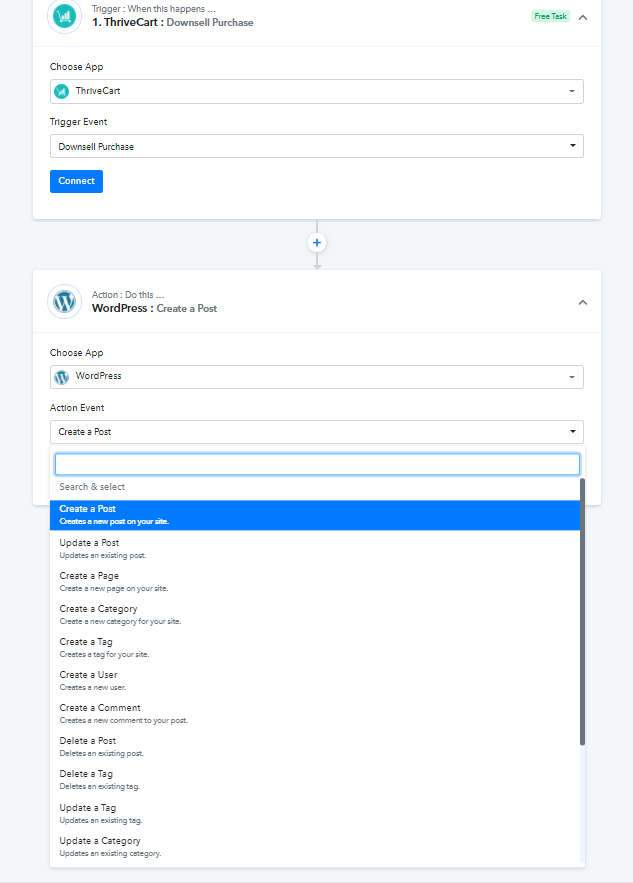Viewport: 633px width, 883px height.
Task: Click the WordPress logo in action header
Action: point(64,302)
